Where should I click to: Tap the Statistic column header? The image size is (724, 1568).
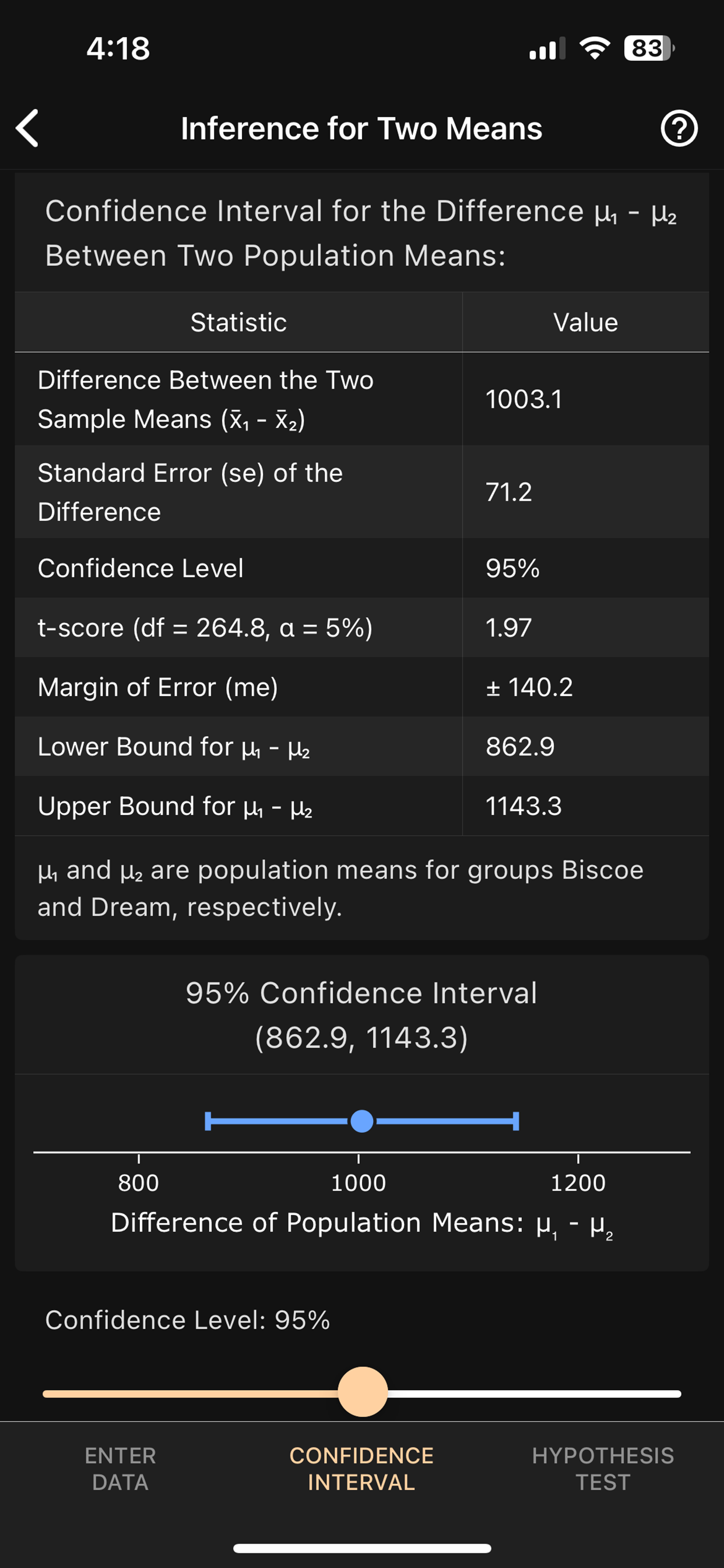point(238,323)
